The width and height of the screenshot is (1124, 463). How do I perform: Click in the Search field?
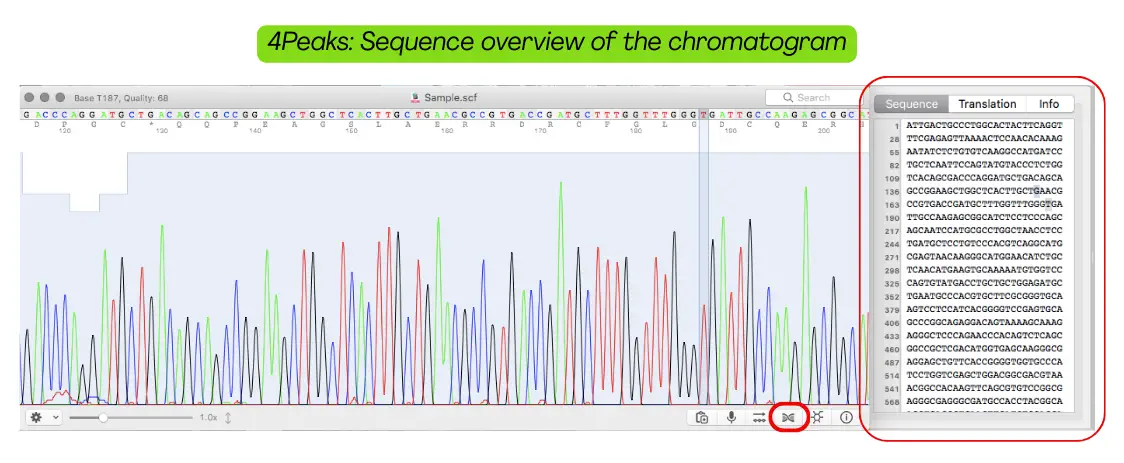tap(815, 97)
